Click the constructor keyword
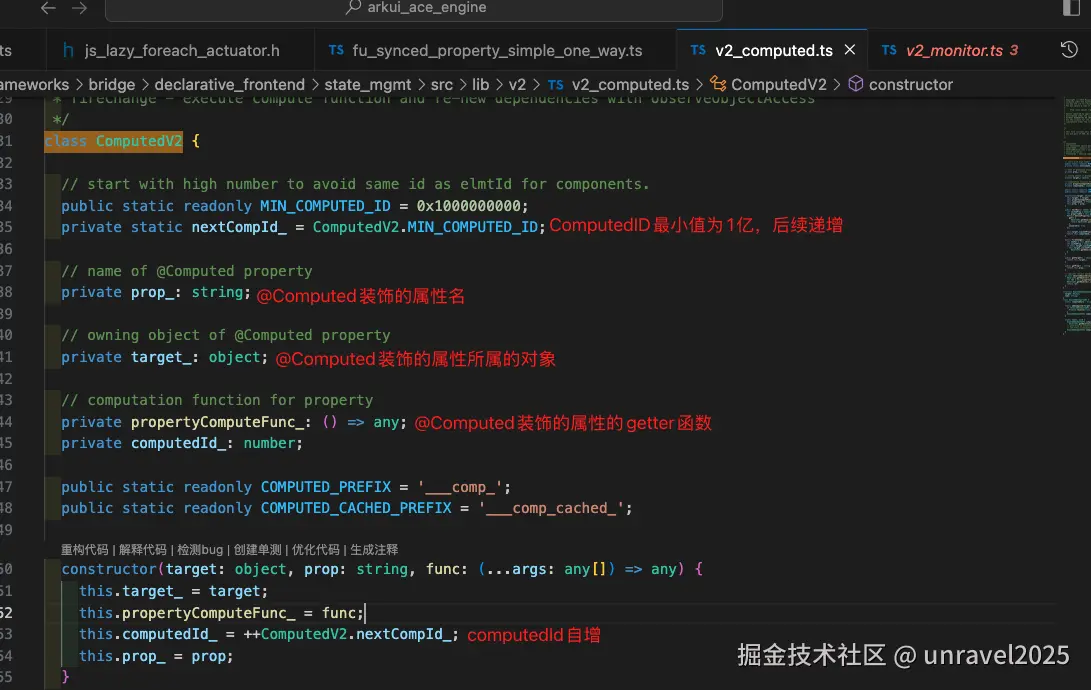The width and height of the screenshot is (1091, 690). click(109, 569)
